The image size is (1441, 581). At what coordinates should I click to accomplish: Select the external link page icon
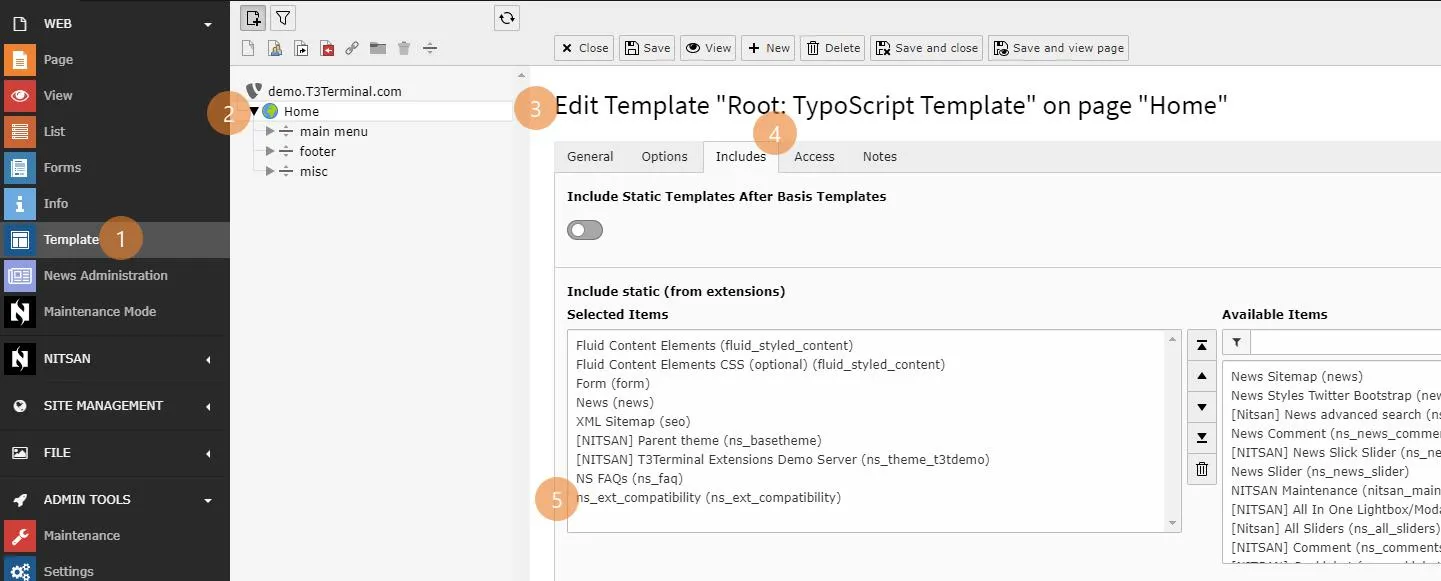coord(352,48)
